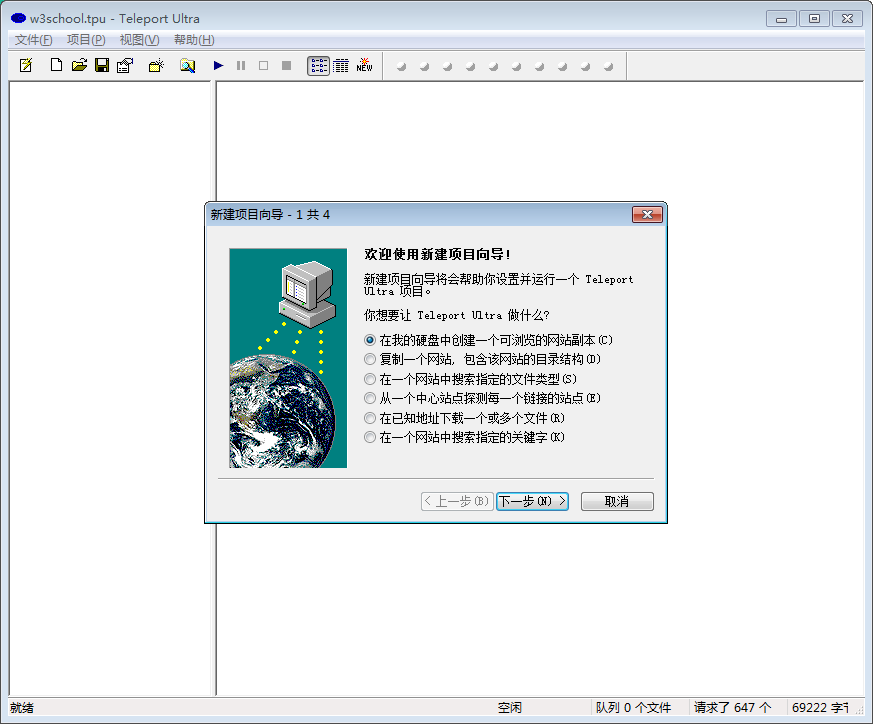Image resolution: width=873 pixels, height=724 pixels.
Task: Close the 新建项目向导 dialog
Action: pyautogui.click(x=647, y=214)
